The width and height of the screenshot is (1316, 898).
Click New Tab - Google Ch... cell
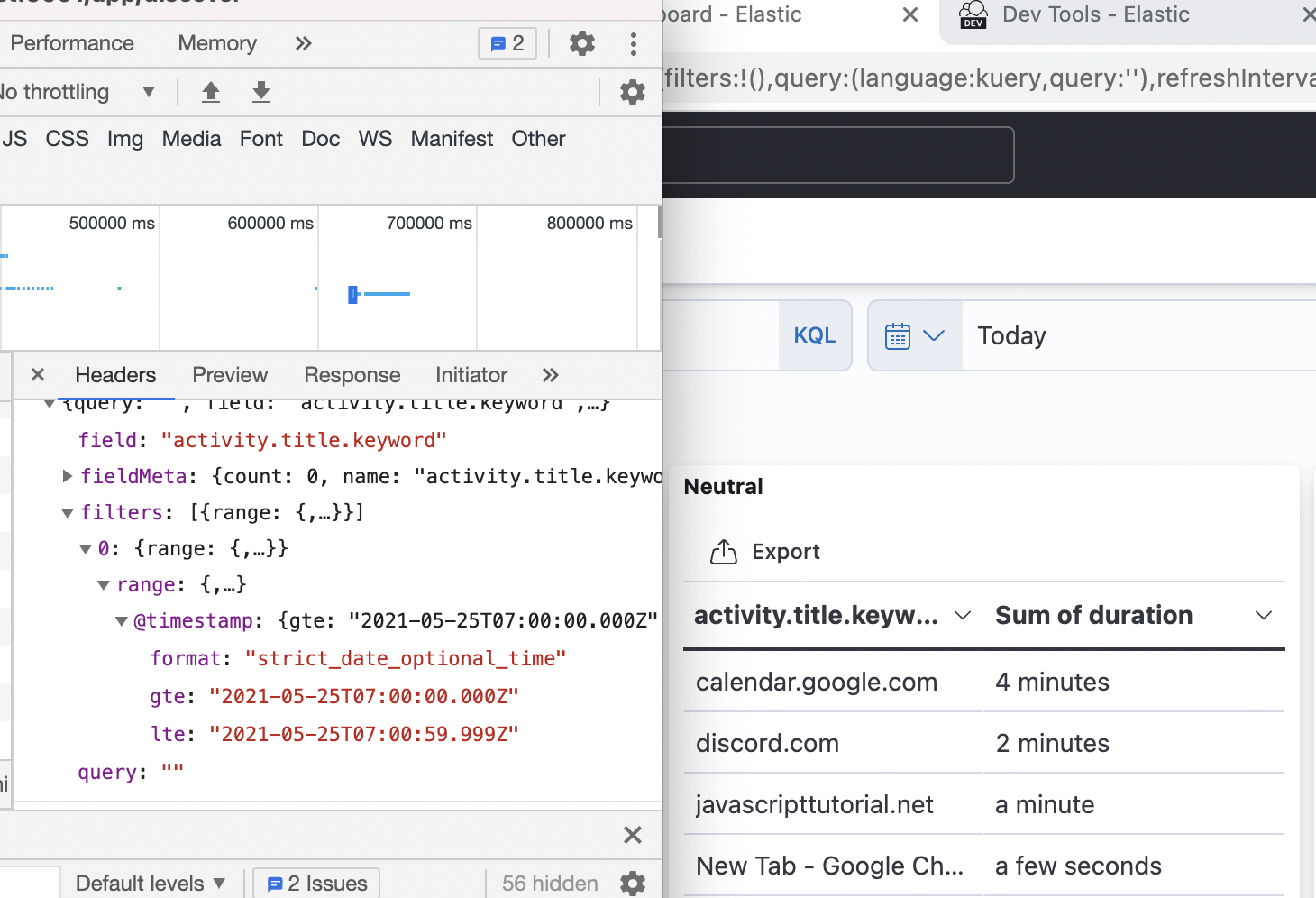(x=830, y=866)
